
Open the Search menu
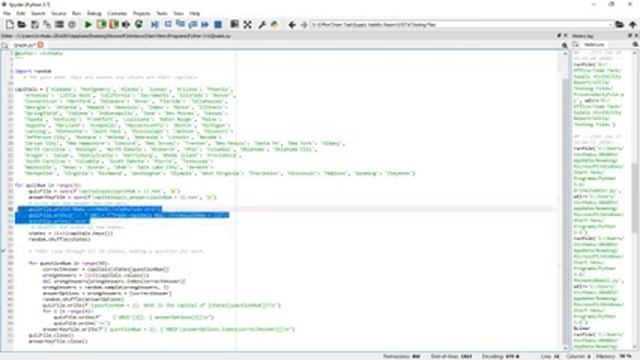click(38, 13)
